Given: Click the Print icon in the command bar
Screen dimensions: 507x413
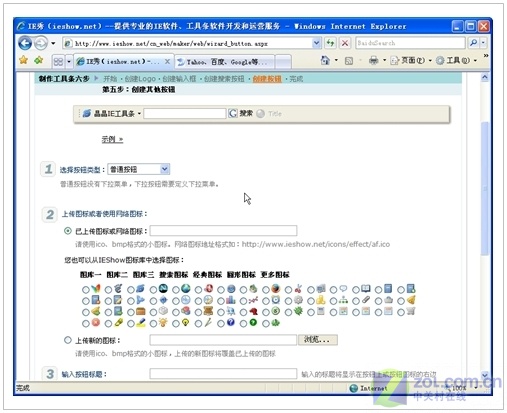Looking at the screenshot, I should click(374, 60).
